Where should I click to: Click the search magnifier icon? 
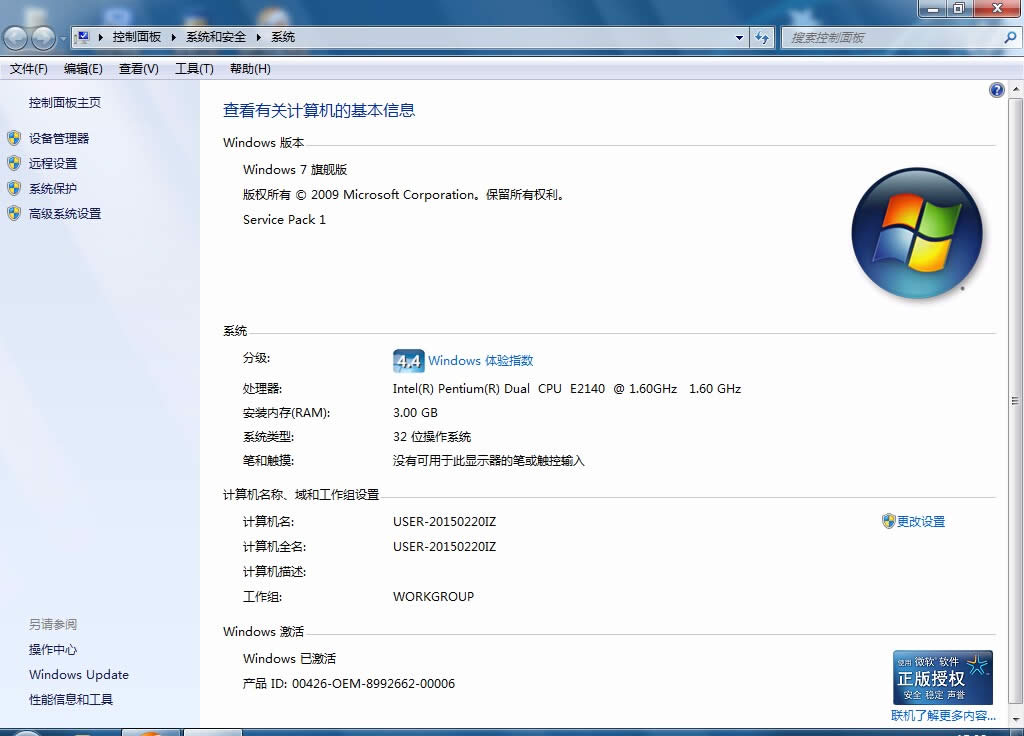[1009, 37]
